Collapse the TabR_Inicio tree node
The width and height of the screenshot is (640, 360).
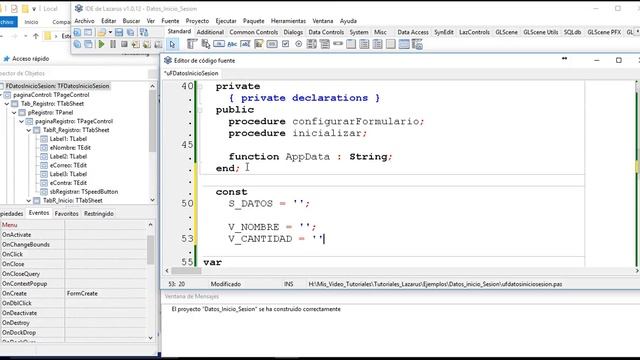coord(29,201)
